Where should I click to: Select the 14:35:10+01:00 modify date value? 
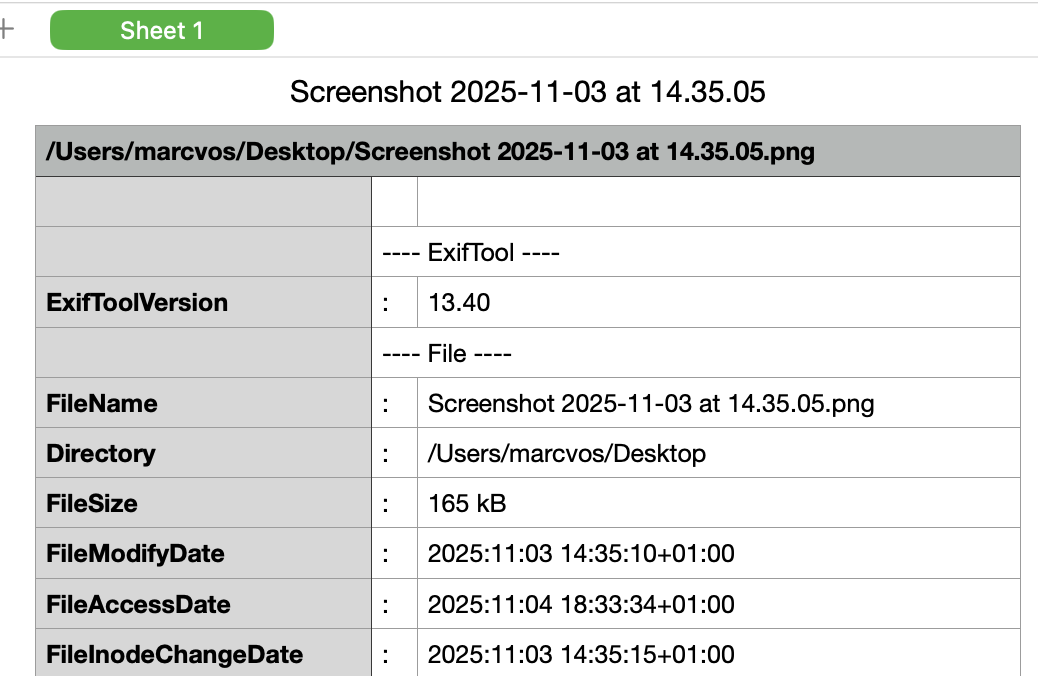581,553
